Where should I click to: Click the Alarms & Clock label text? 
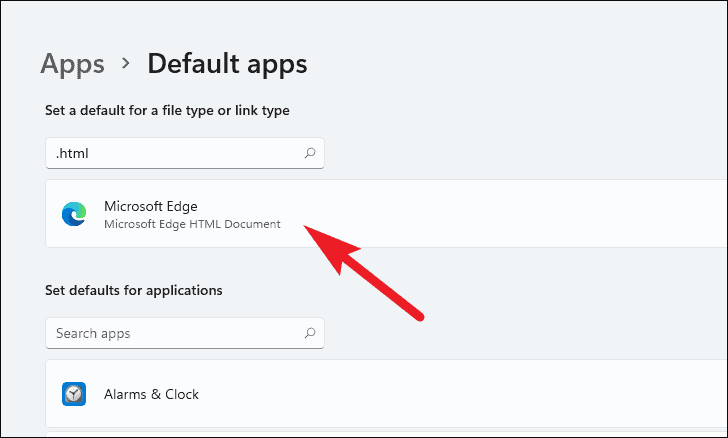pyautogui.click(x=151, y=394)
